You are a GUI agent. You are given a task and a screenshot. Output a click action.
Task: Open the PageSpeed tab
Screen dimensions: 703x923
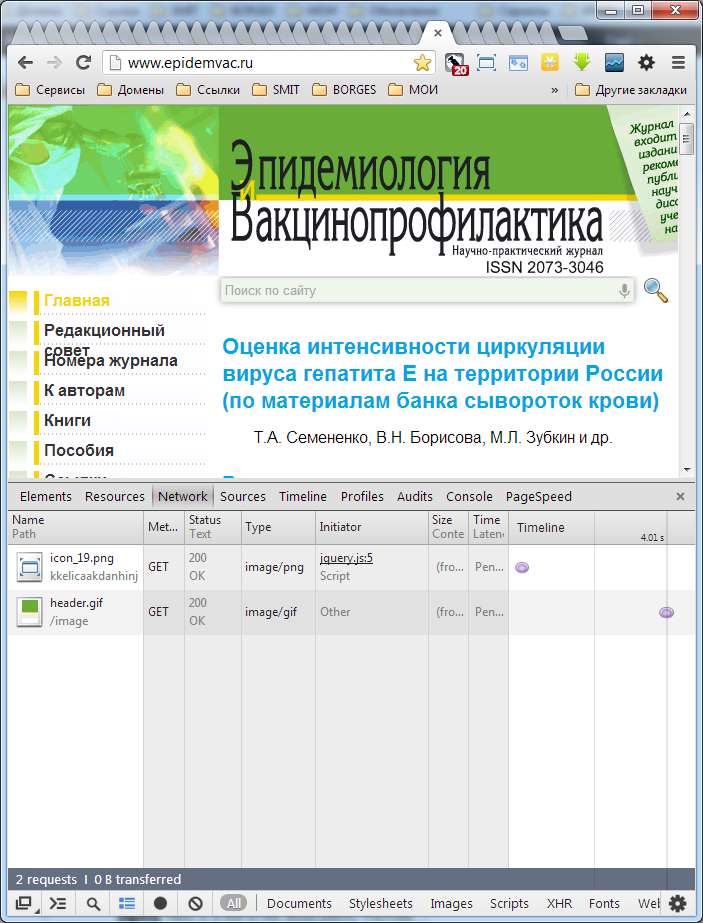[539, 496]
